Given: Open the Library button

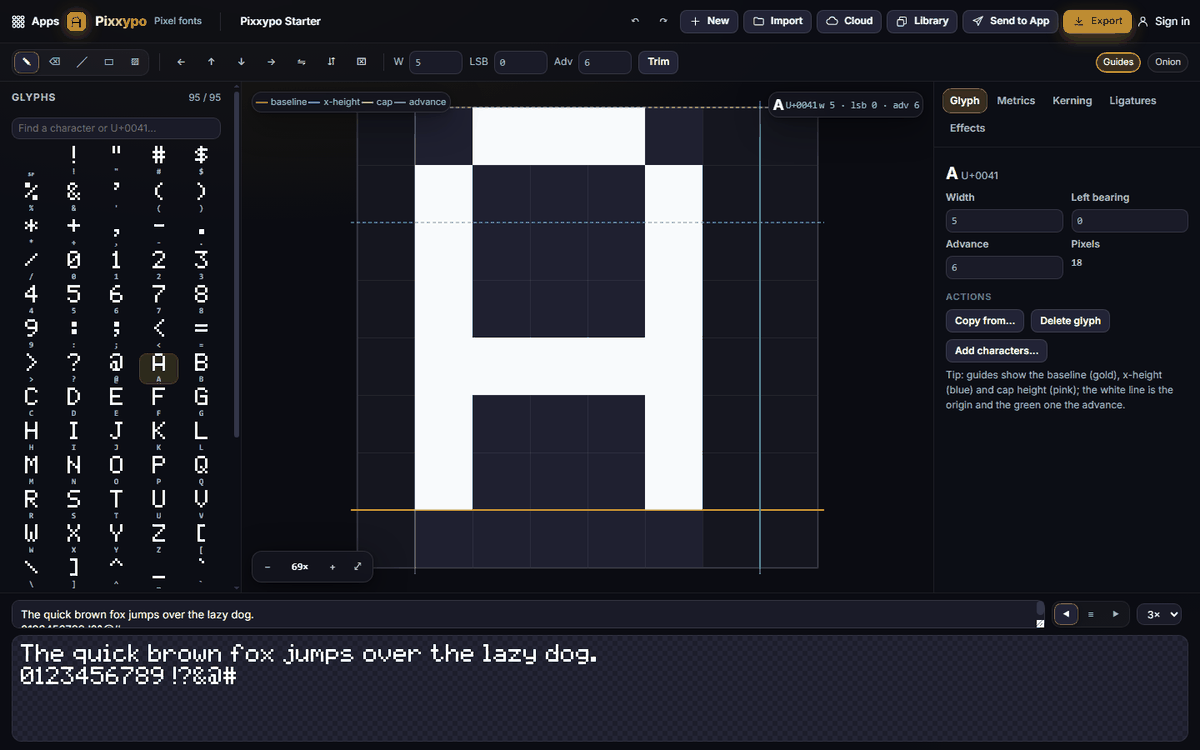Looking at the screenshot, I should coord(922,21).
